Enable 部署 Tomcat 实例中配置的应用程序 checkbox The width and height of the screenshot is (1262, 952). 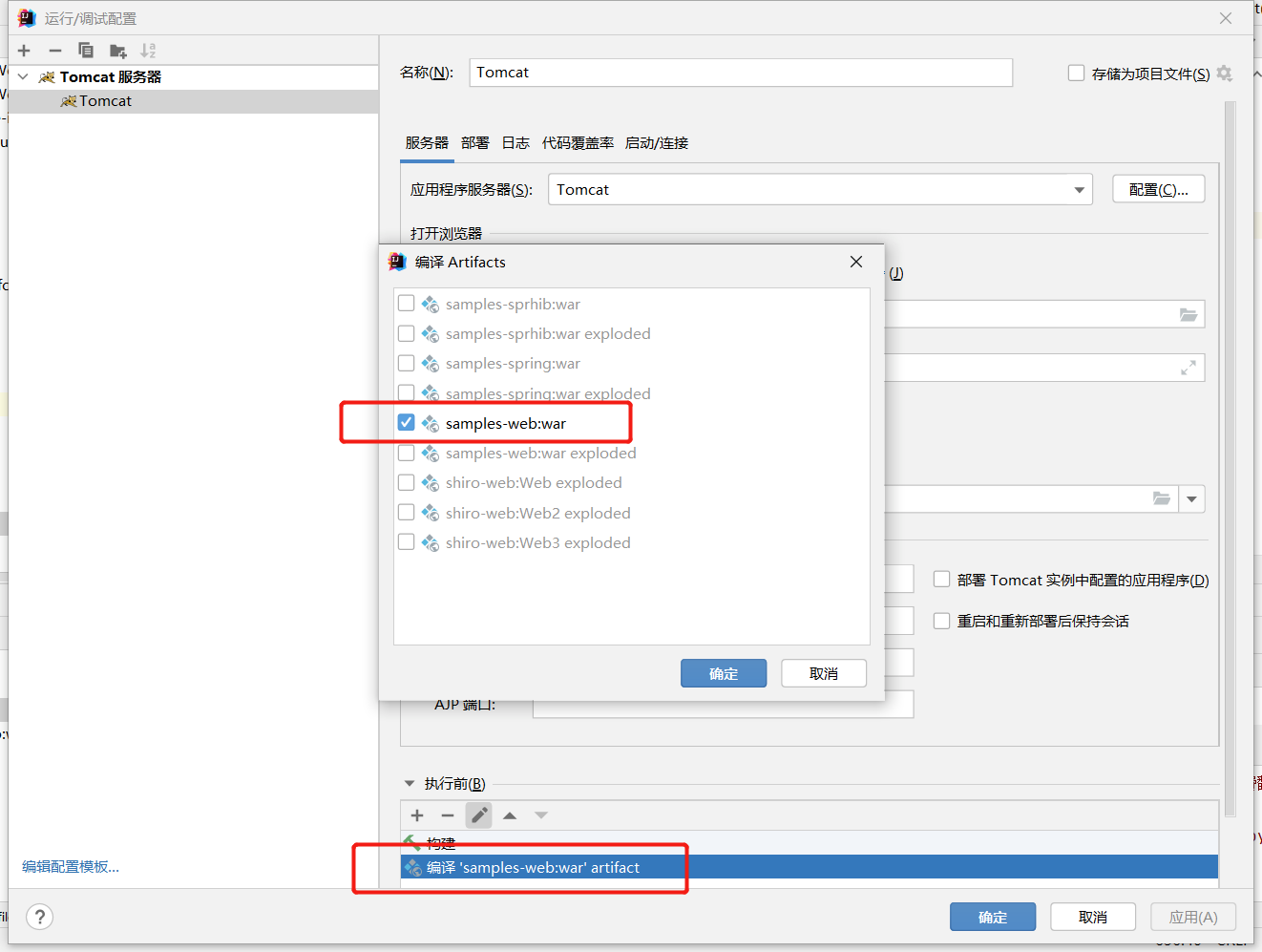coord(941,579)
